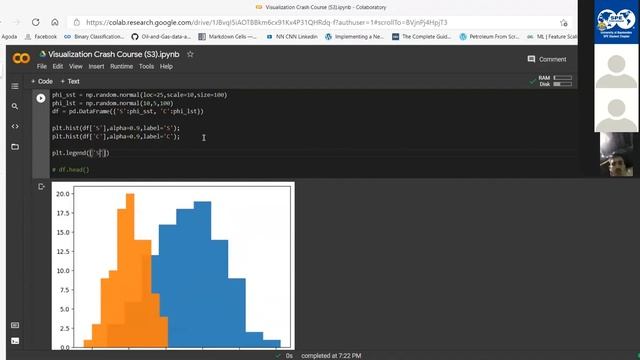Select the webcam participant video tile
The image size is (640, 360).
click(x=617, y=154)
